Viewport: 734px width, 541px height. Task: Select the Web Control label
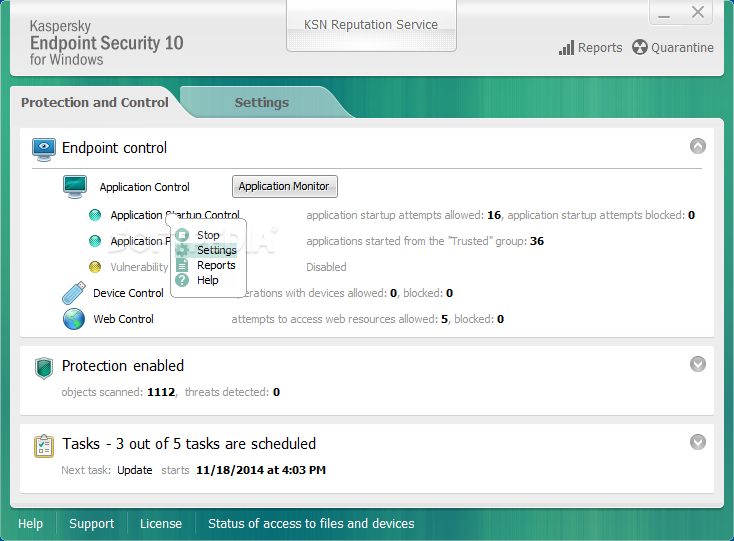click(124, 319)
